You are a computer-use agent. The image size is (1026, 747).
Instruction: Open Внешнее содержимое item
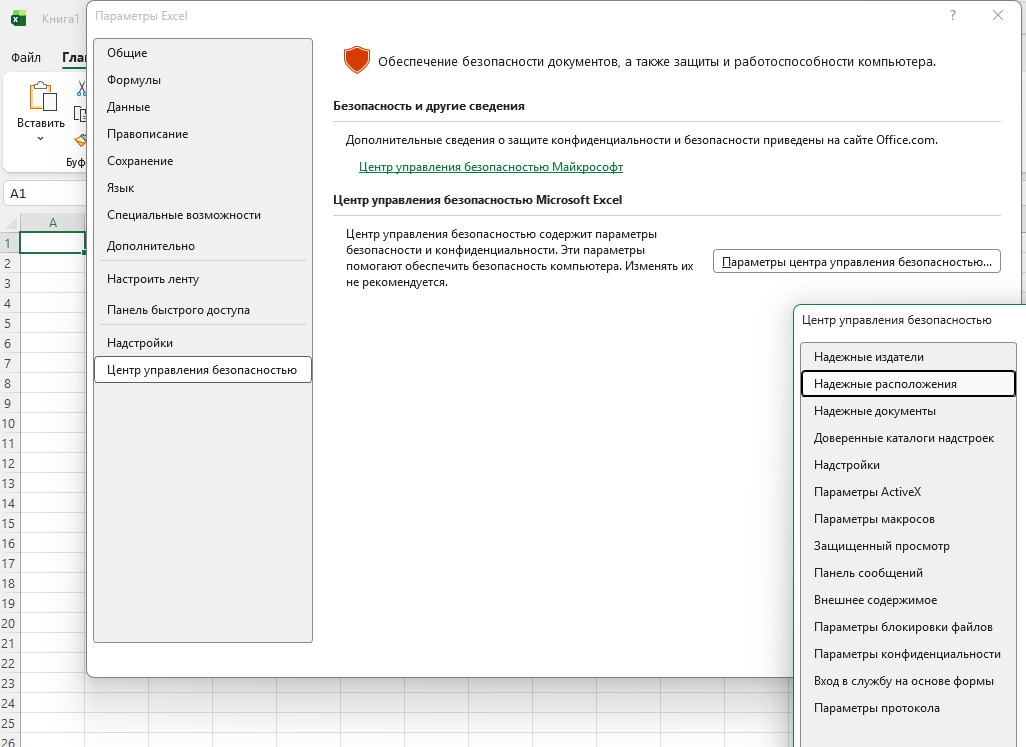pos(908,600)
